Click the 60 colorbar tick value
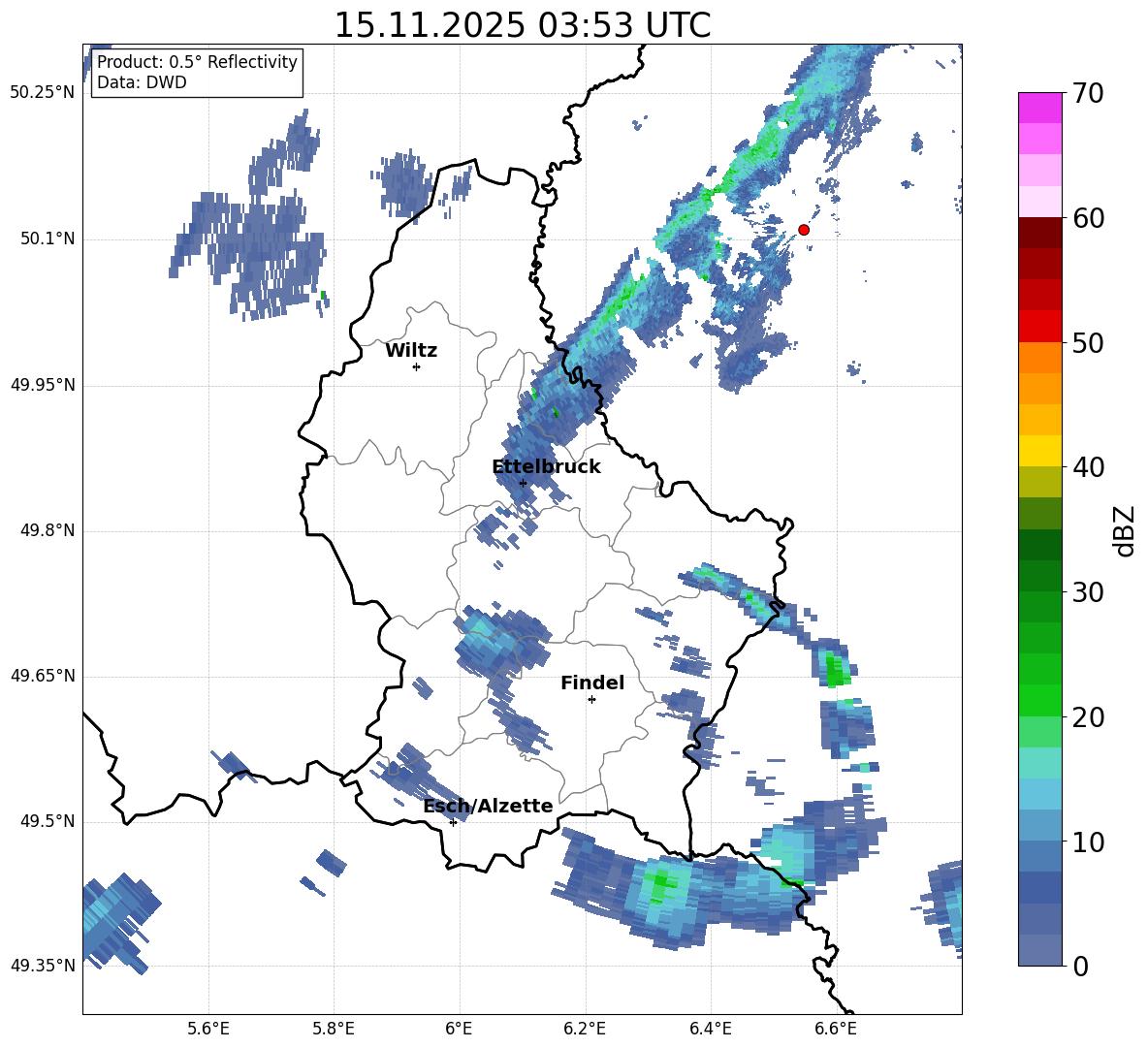The height and width of the screenshot is (1048, 1148). coord(1088,218)
